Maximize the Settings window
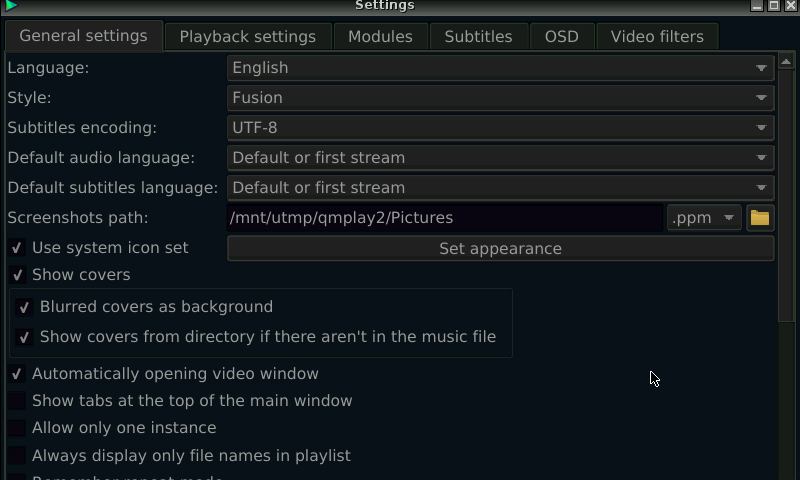 [774, 5]
